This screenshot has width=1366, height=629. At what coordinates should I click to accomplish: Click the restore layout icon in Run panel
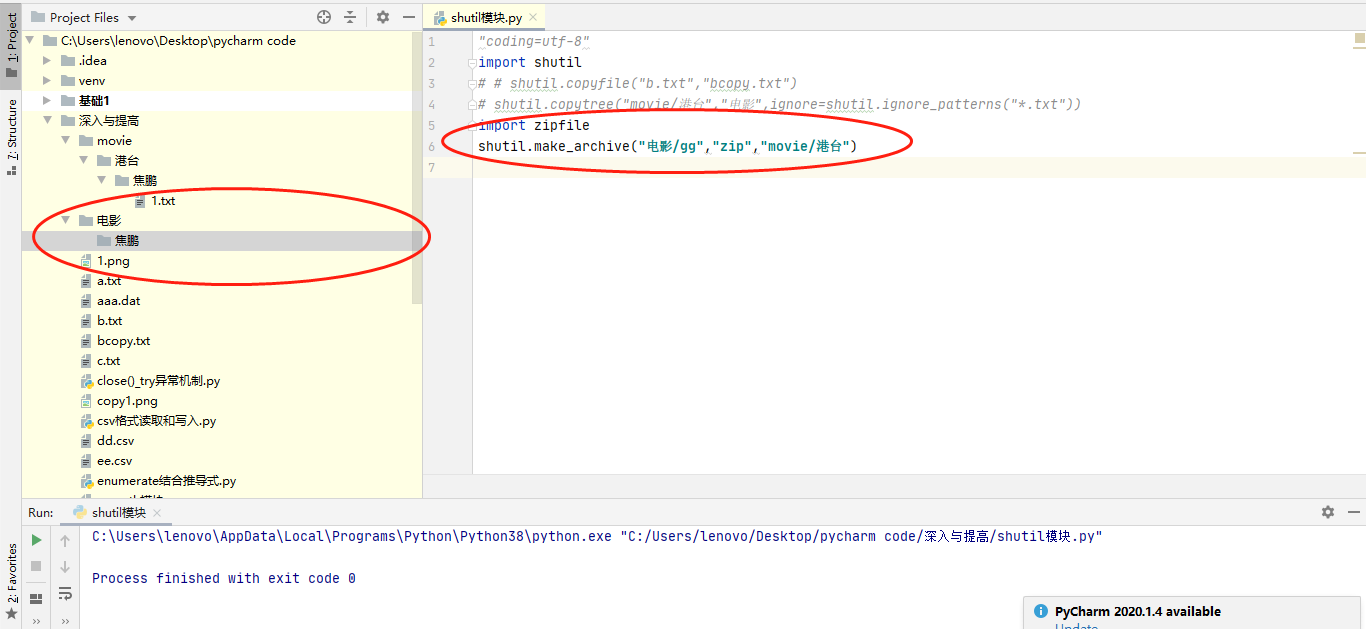(x=36, y=599)
